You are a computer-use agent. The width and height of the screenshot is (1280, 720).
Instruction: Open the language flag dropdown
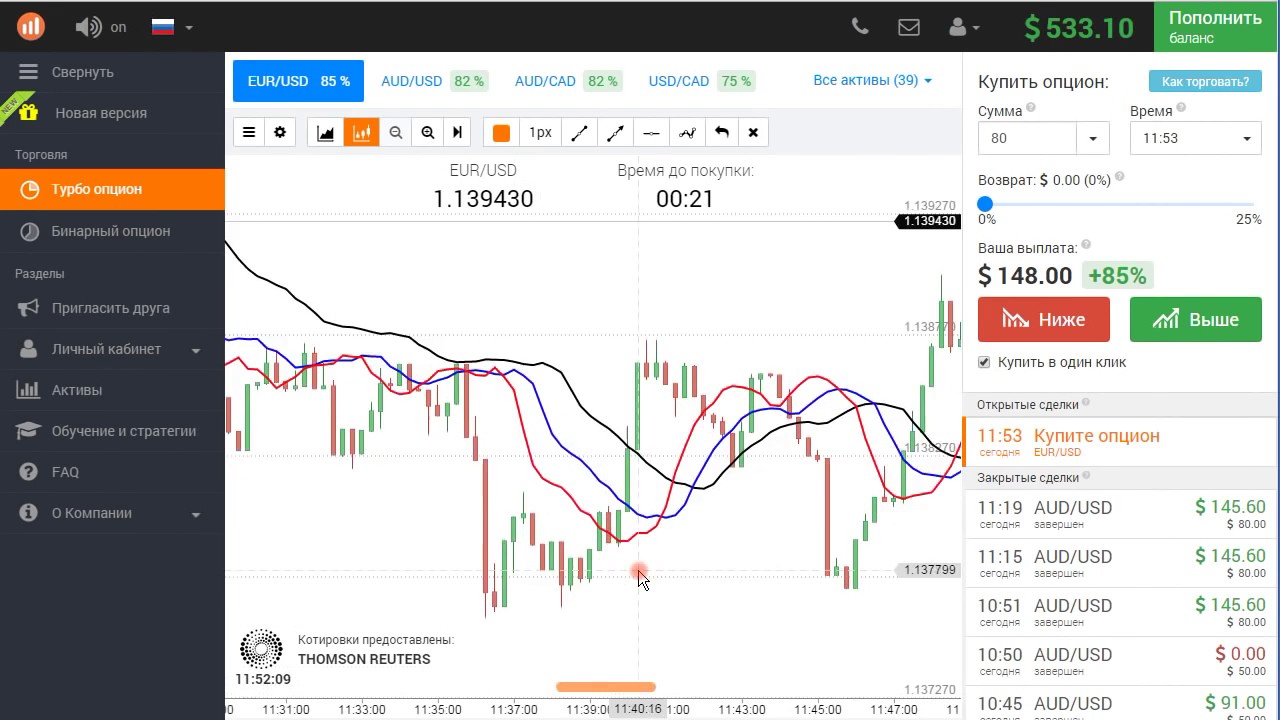pos(172,27)
